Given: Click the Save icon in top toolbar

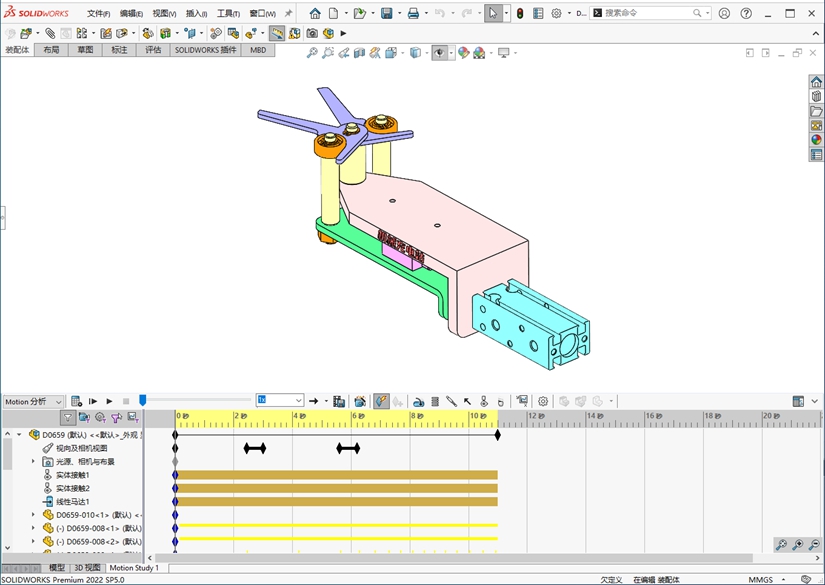Looking at the screenshot, I should 387,14.
